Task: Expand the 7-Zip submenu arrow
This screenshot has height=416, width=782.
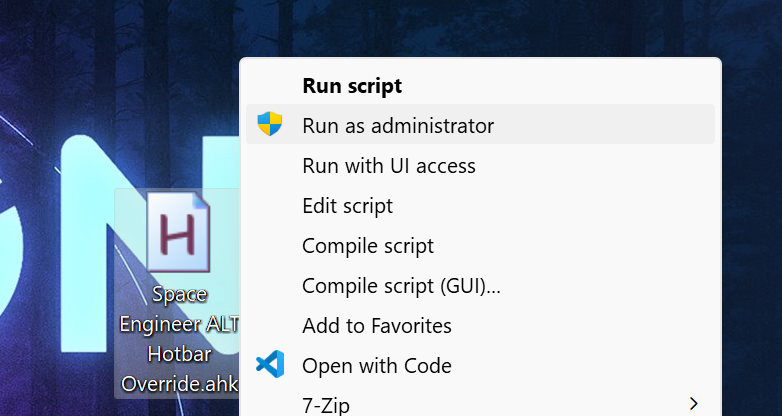Action: [694, 404]
